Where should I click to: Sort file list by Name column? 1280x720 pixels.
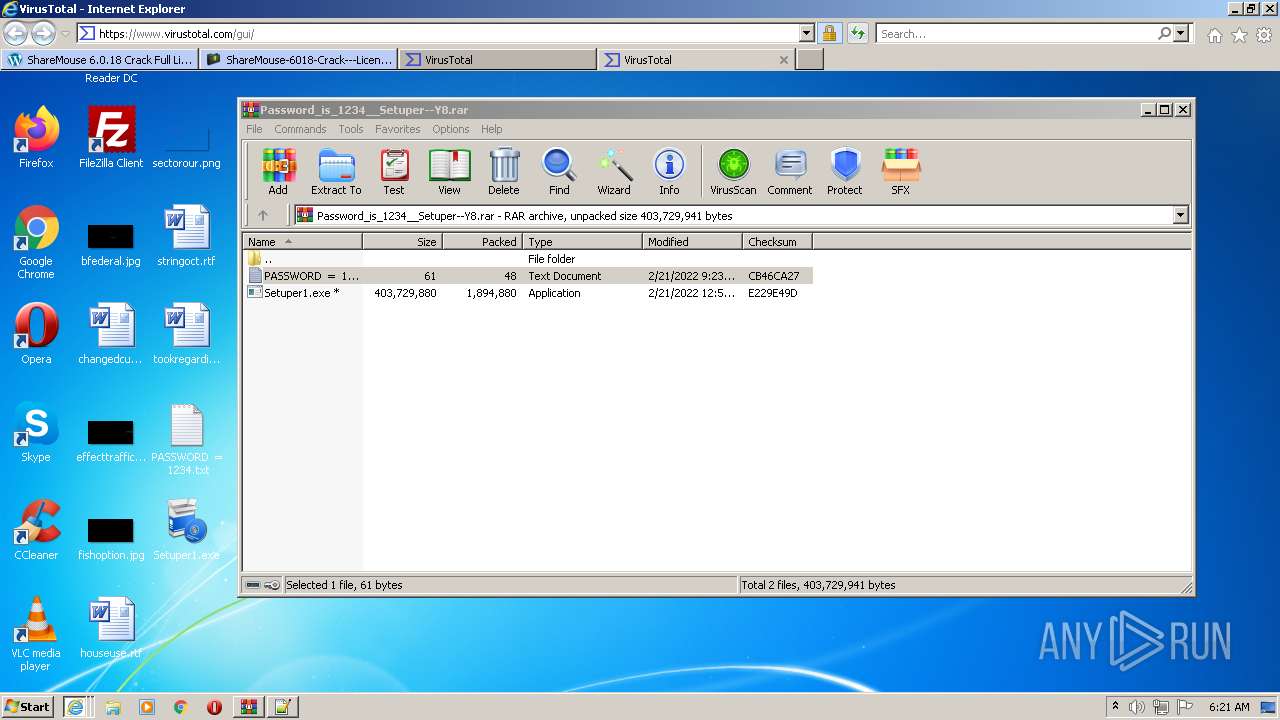[x=303, y=242]
